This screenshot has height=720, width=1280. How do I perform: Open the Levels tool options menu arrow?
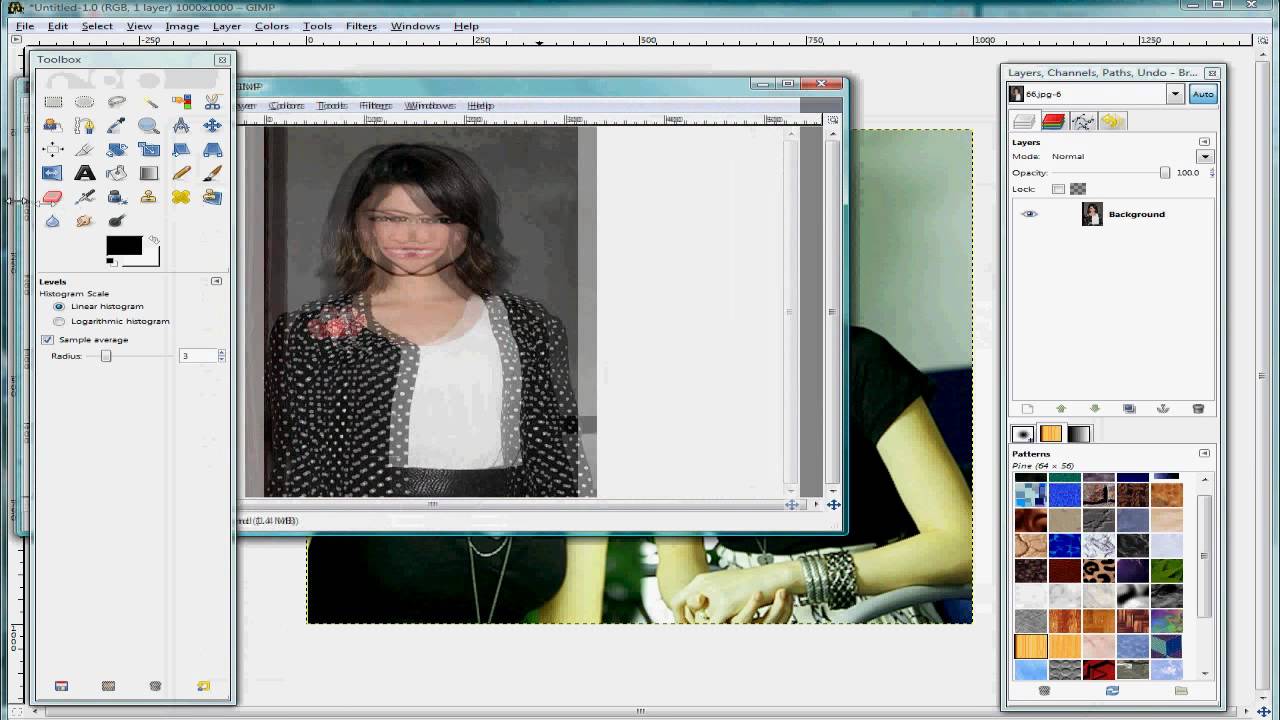tap(216, 282)
